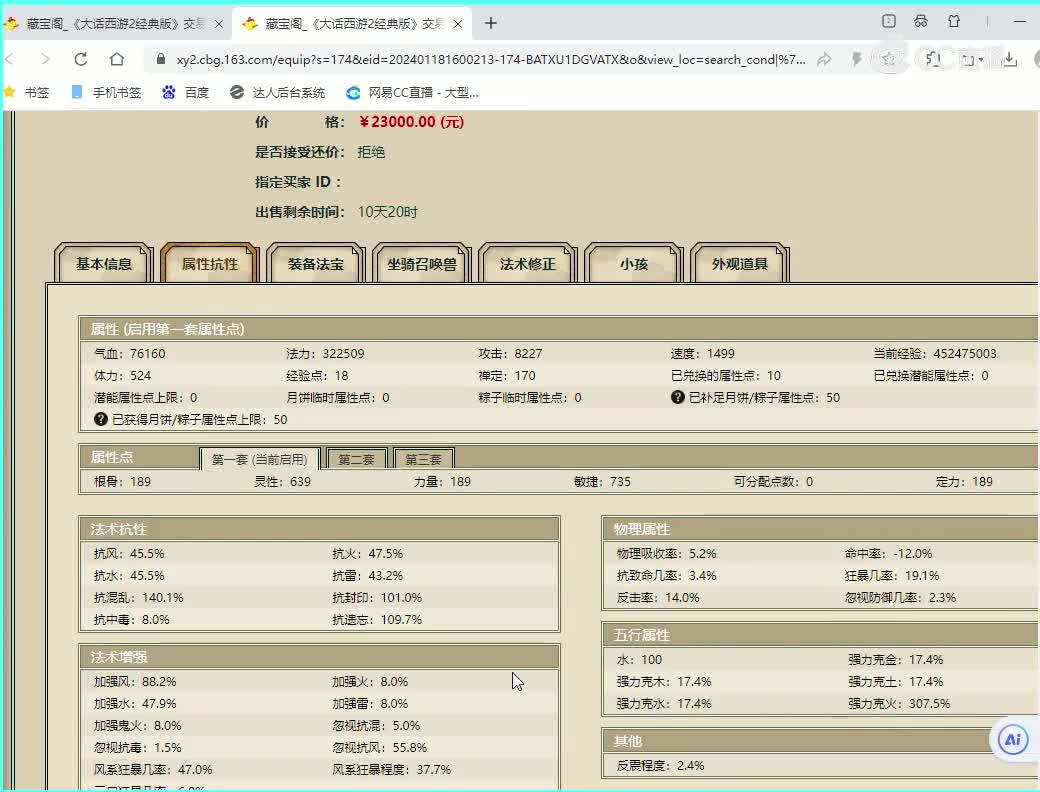Close the first 藏宝阁 tab

(219, 24)
